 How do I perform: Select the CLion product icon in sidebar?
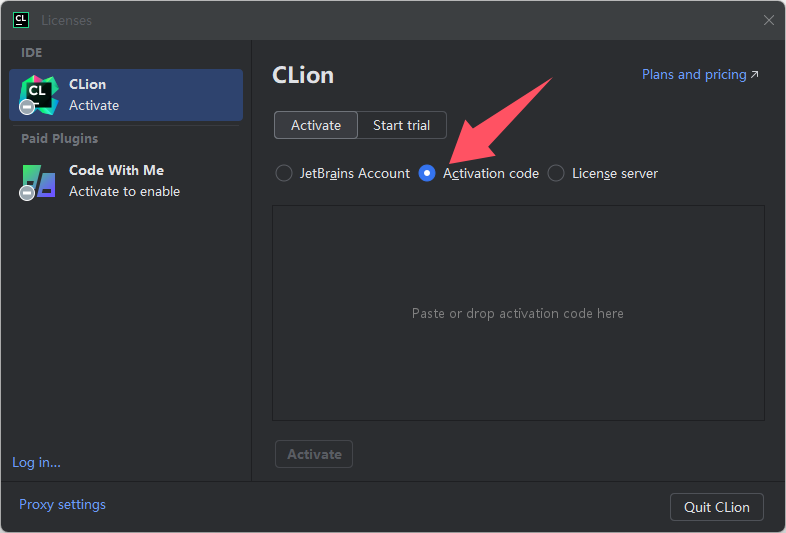(x=39, y=95)
